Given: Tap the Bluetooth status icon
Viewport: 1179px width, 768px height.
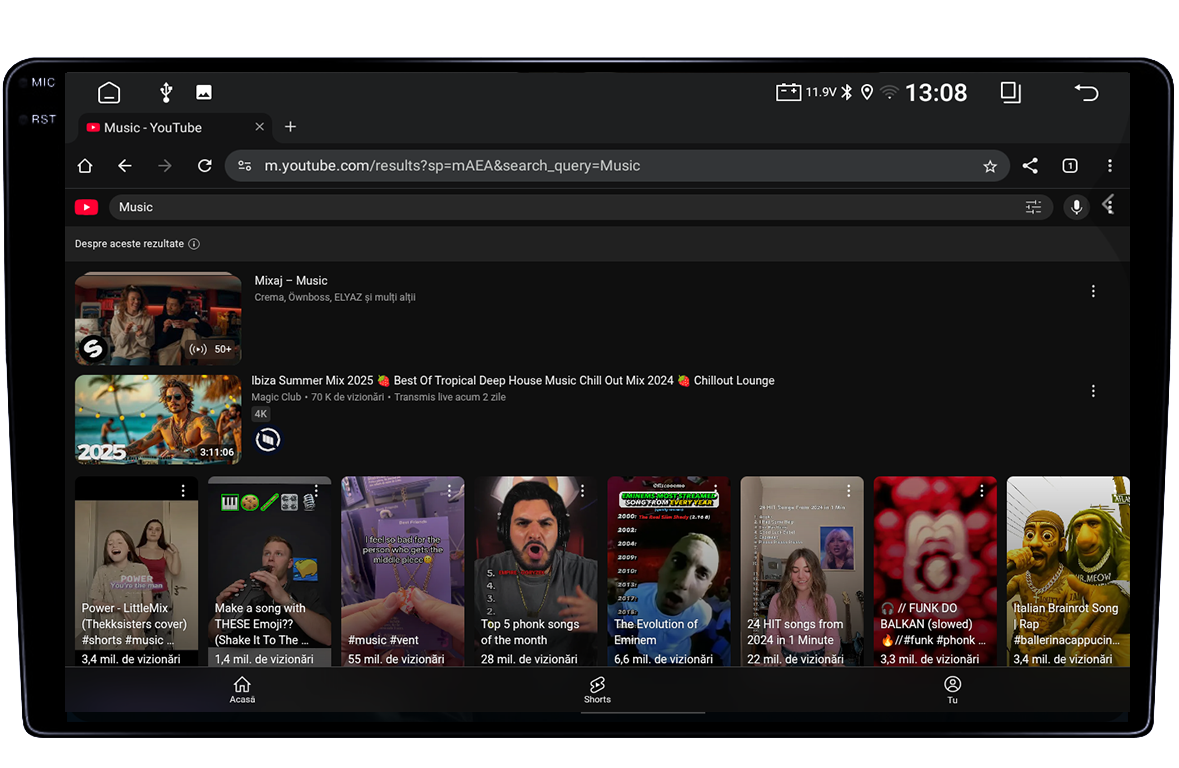Looking at the screenshot, I should click(x=847, y=93).
